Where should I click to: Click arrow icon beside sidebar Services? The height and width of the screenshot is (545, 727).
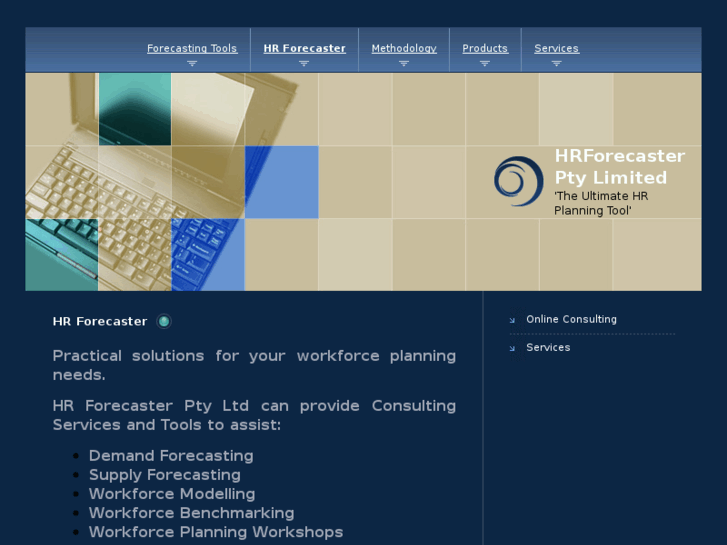tap(512, 348)
